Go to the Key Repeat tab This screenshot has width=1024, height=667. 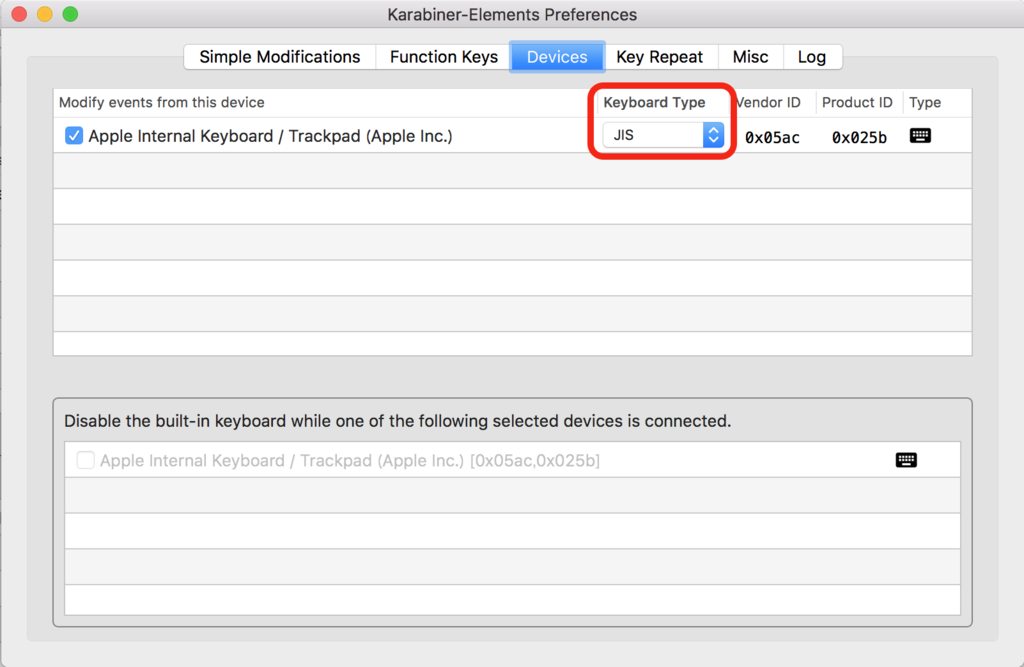(x=660, y=57)
